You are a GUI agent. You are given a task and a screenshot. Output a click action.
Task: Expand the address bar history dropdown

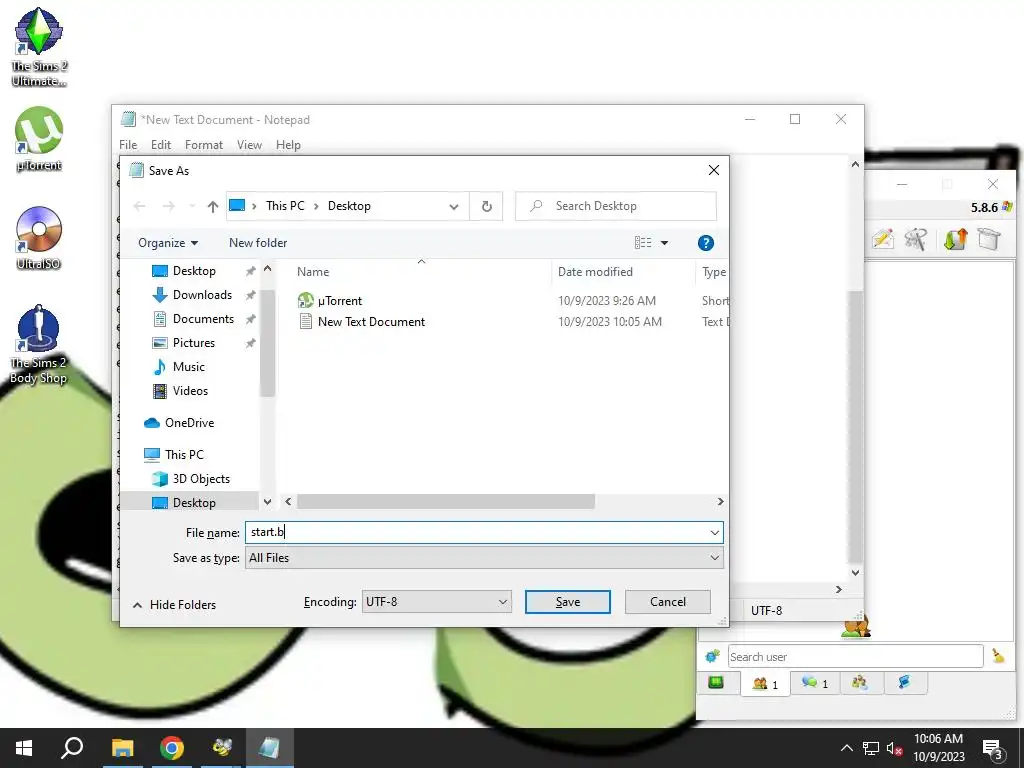[x=453, y=206]
